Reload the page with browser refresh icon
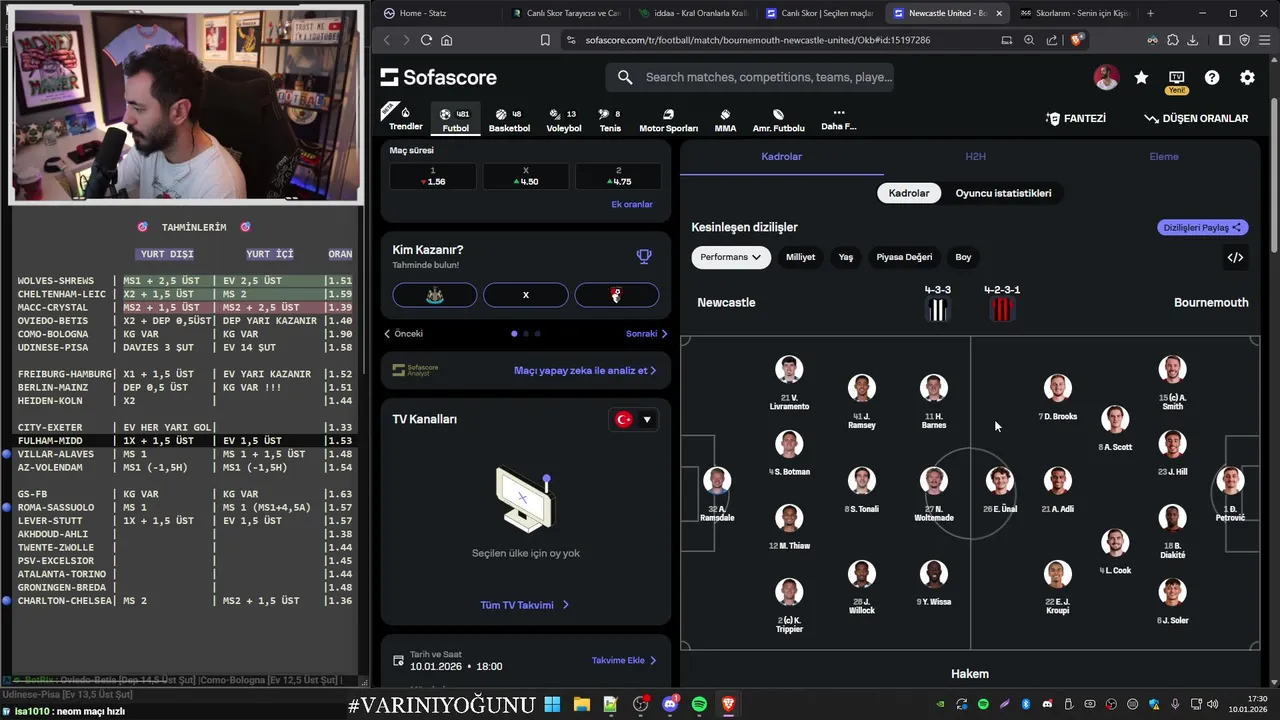Screen dimensions: 1280x720 coord(426,40)
